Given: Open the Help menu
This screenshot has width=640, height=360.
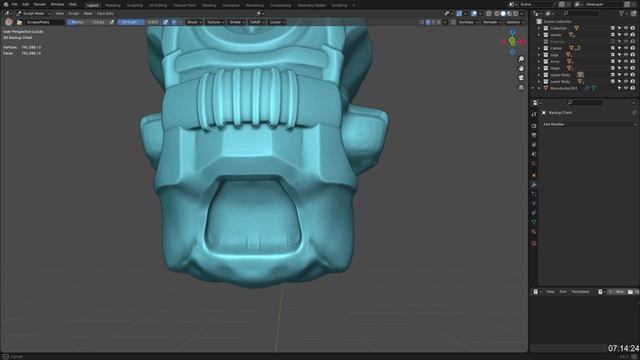Looking at the screenshot, I should coord(73,4).
